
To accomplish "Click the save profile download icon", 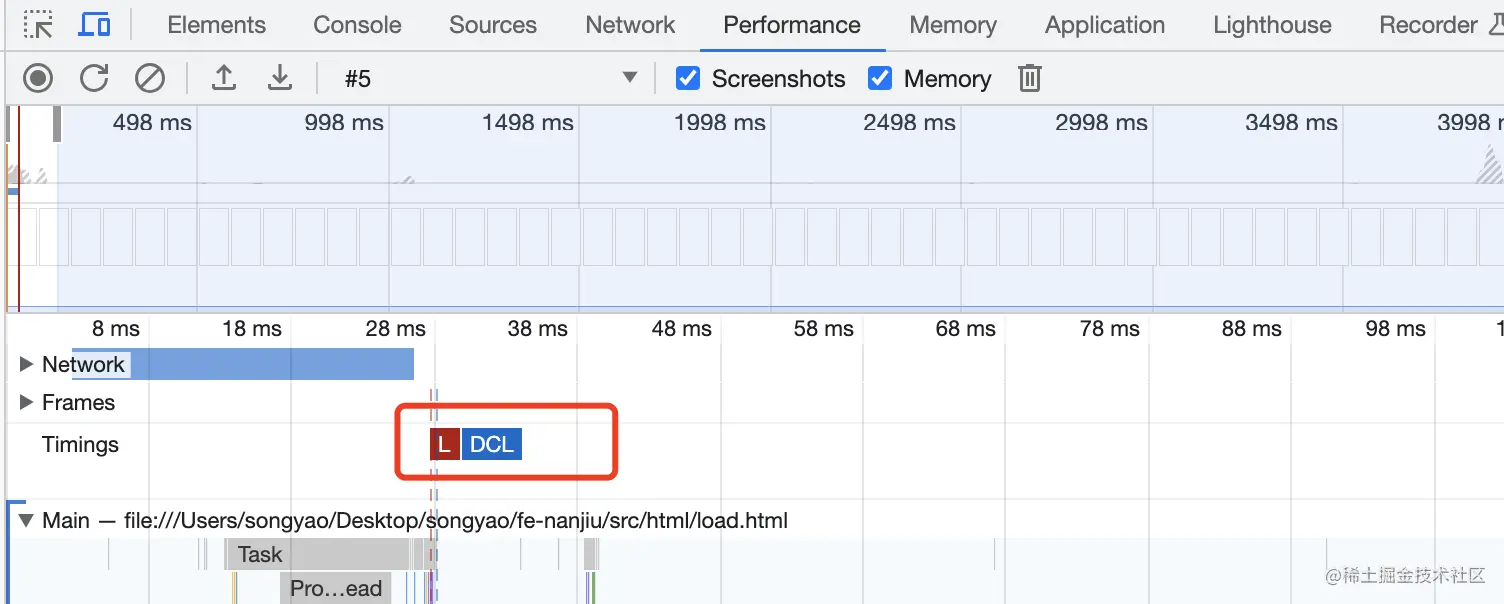I will pos(280,78).
